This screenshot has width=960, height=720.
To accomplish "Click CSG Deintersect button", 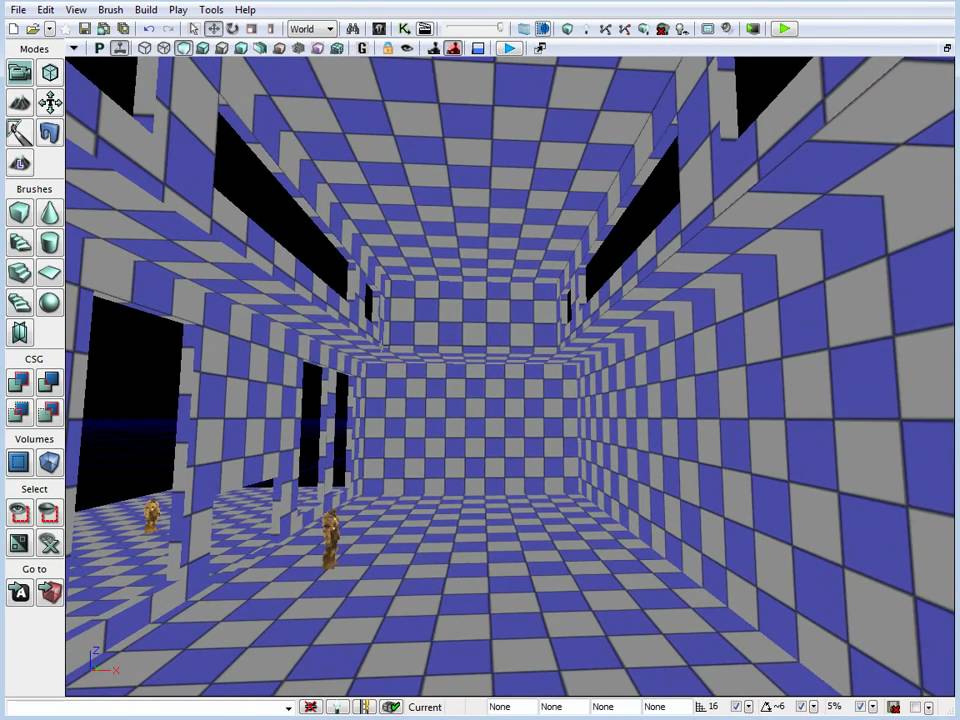I will [x=50, y=413].
